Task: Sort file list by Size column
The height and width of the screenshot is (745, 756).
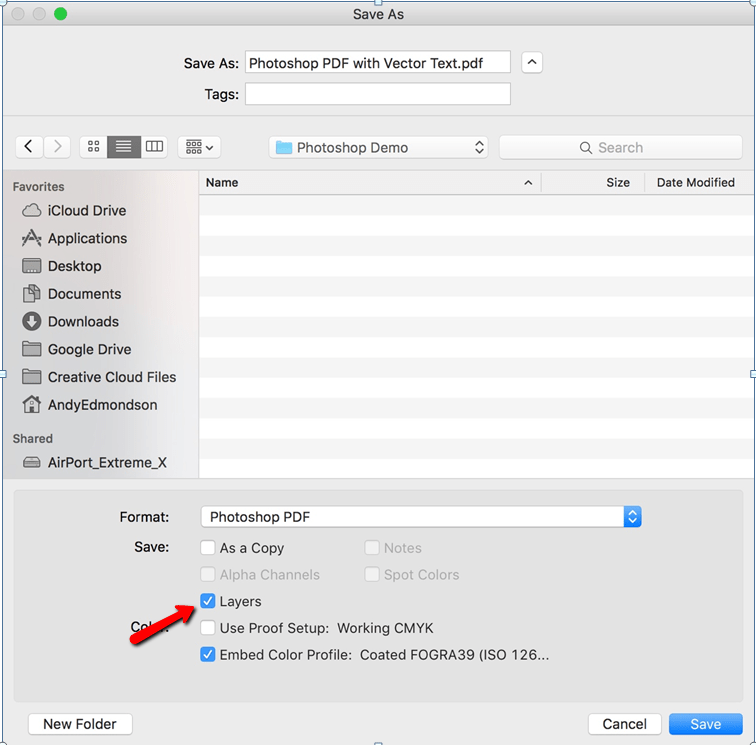Action: [x=593, y=182]
